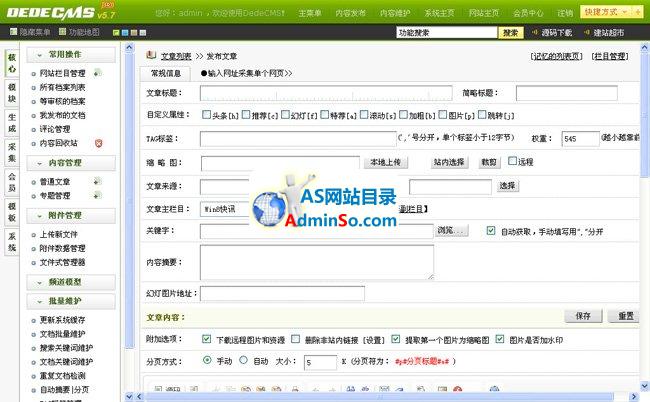Viewport: 650px width, 402px height.
Task: Check 删除非站内链接 option
Action: (296, 339)
